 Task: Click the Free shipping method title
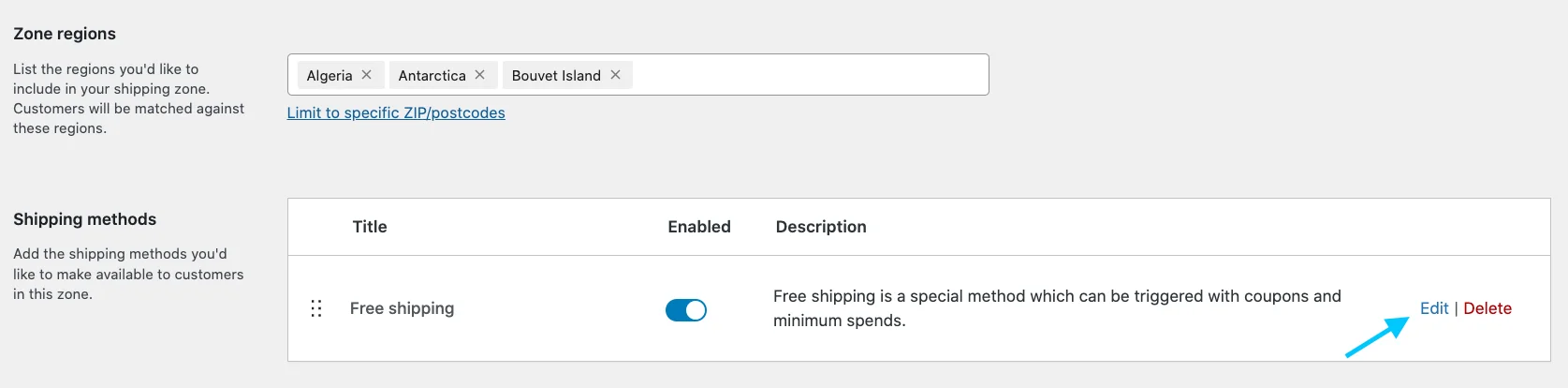click(402, 308)
